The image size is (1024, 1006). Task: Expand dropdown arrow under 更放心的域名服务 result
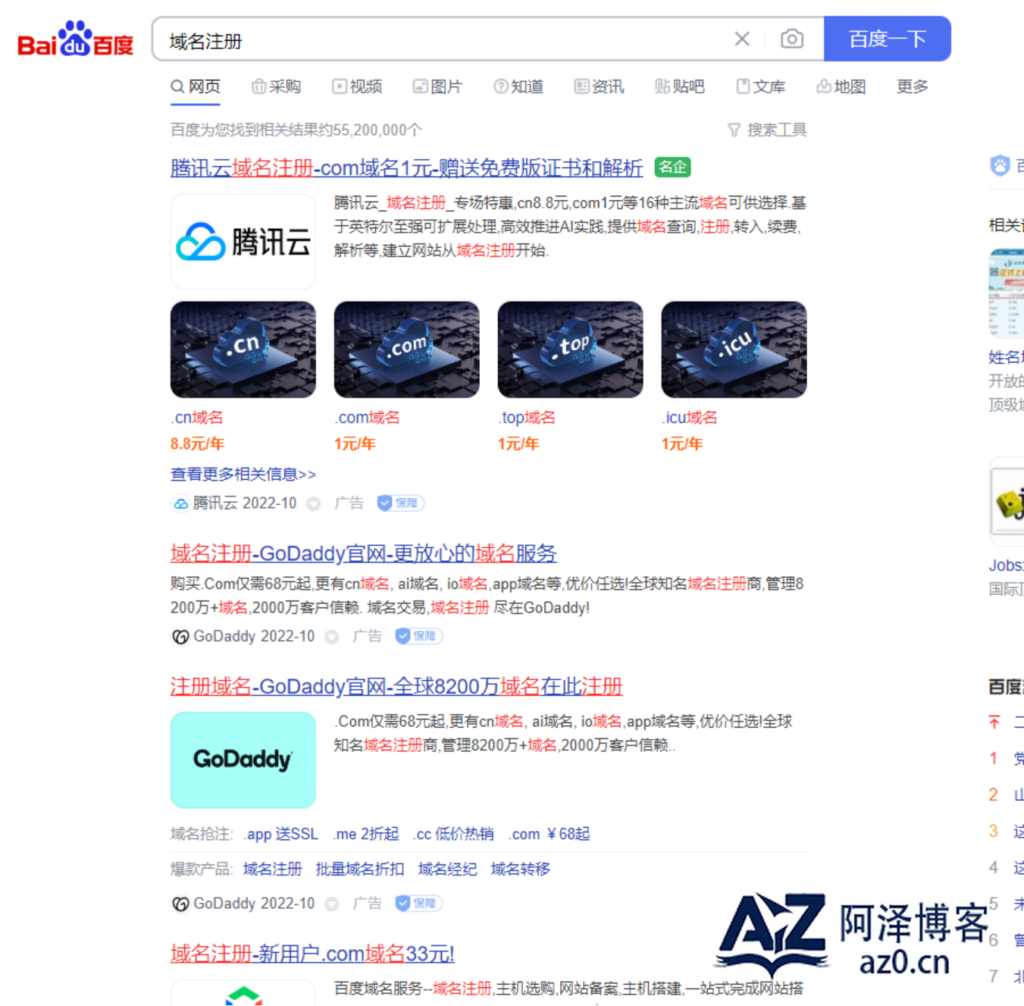[332, 636]
